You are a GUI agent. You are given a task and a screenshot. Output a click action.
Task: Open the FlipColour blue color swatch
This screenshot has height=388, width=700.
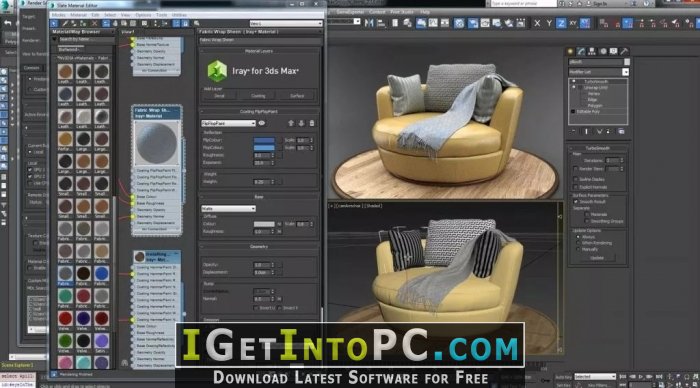coord(264,140)
